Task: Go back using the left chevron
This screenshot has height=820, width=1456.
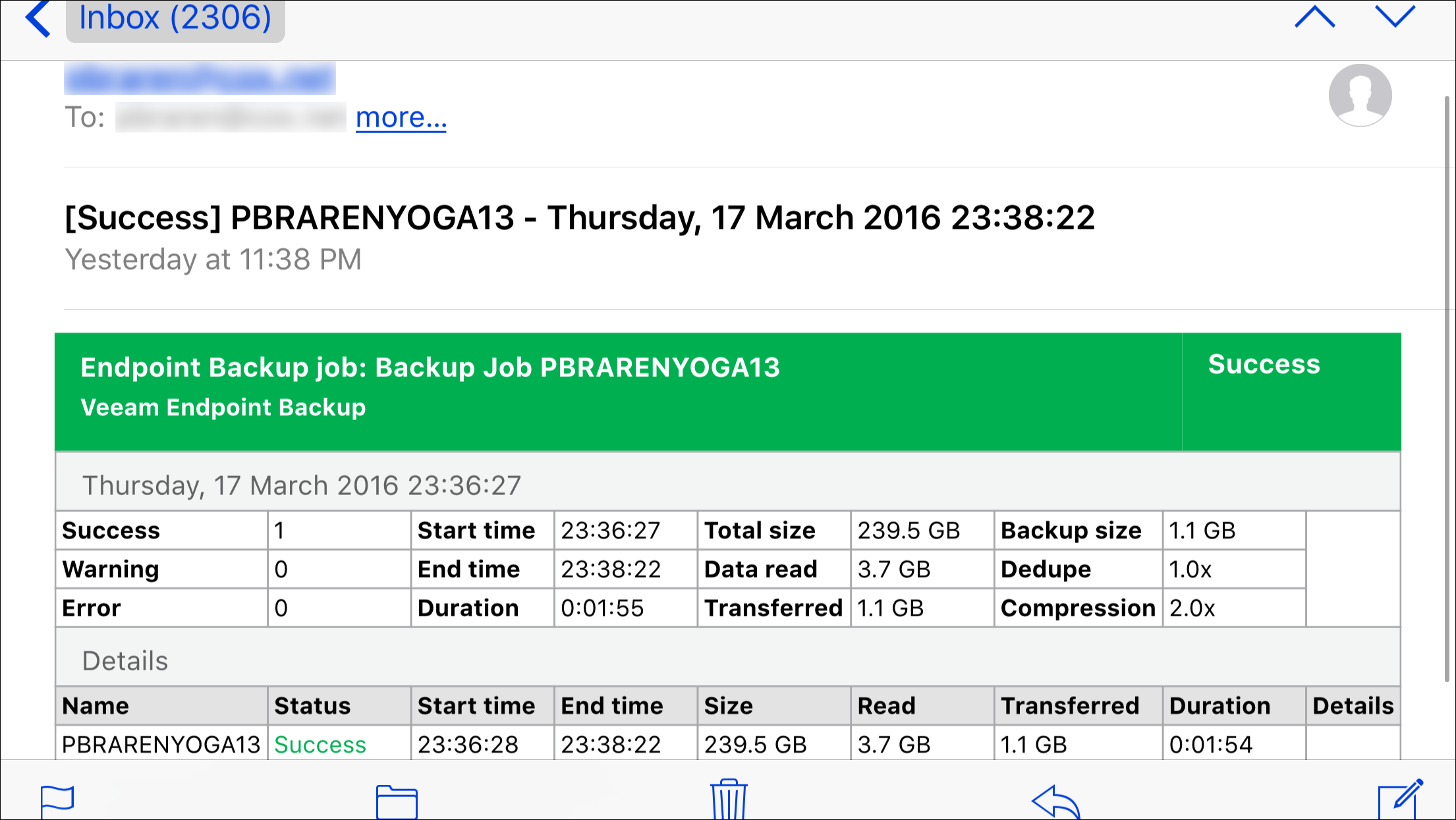Action: click(x=38, y=18)
